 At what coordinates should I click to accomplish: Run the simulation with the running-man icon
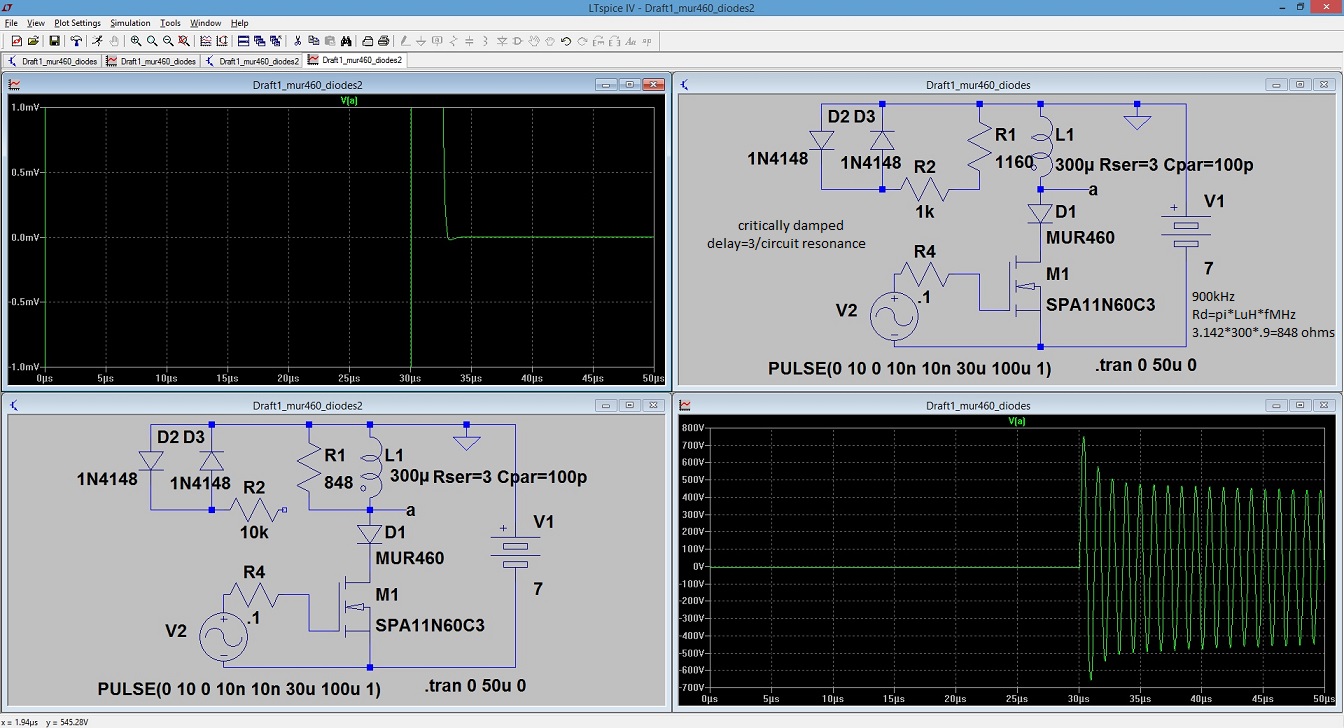coord(97,41)
